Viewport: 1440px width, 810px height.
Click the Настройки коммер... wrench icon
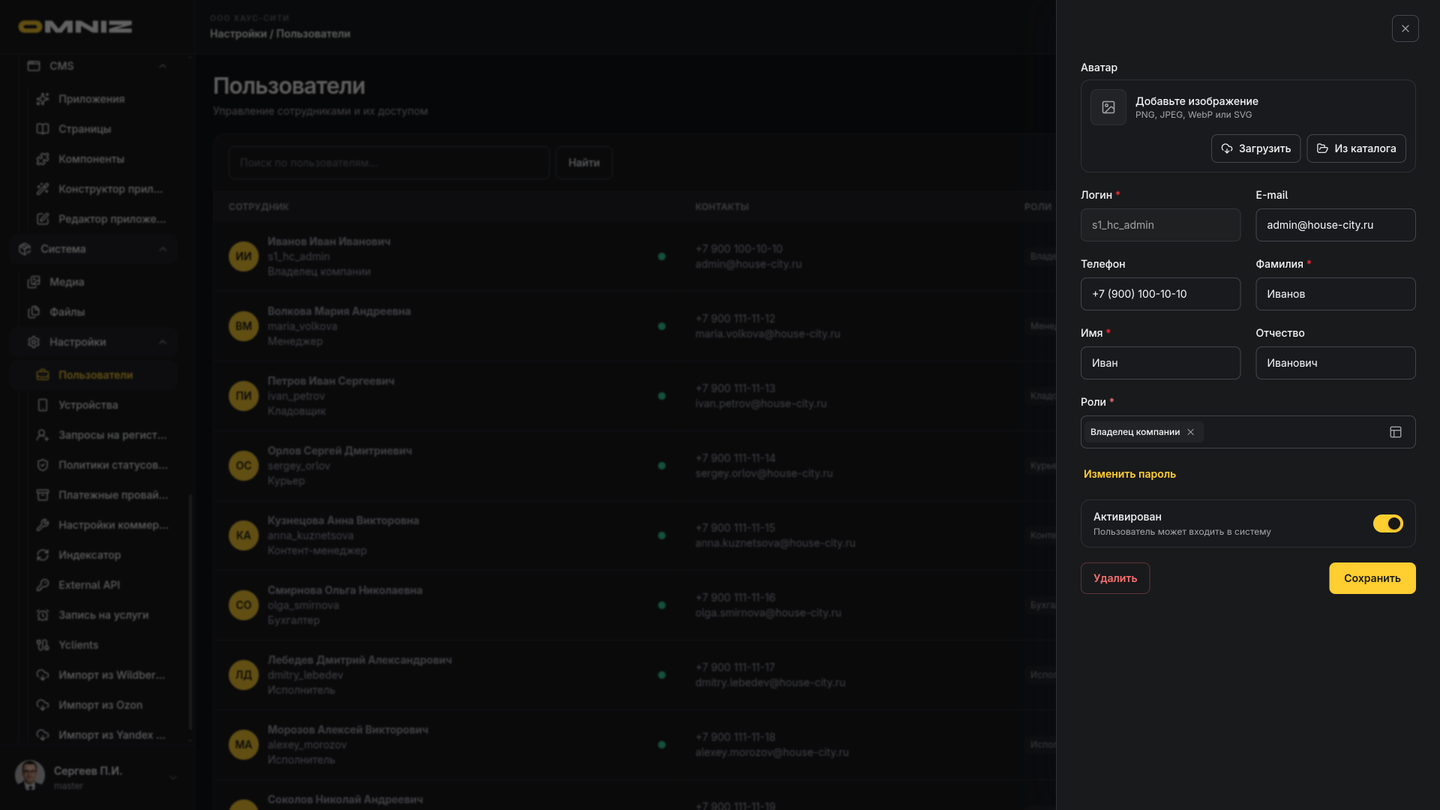pyautogui.click(x=42, y=525)
